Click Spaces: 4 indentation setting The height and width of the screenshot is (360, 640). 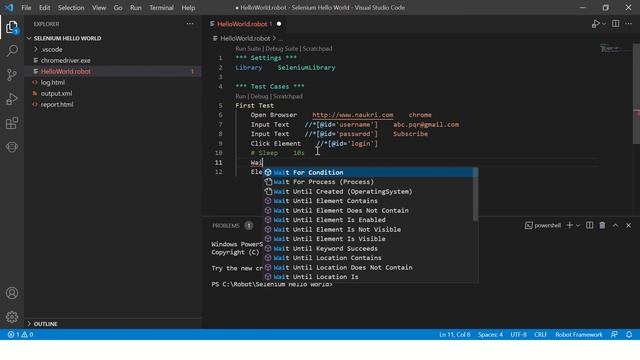coord(490,335)
